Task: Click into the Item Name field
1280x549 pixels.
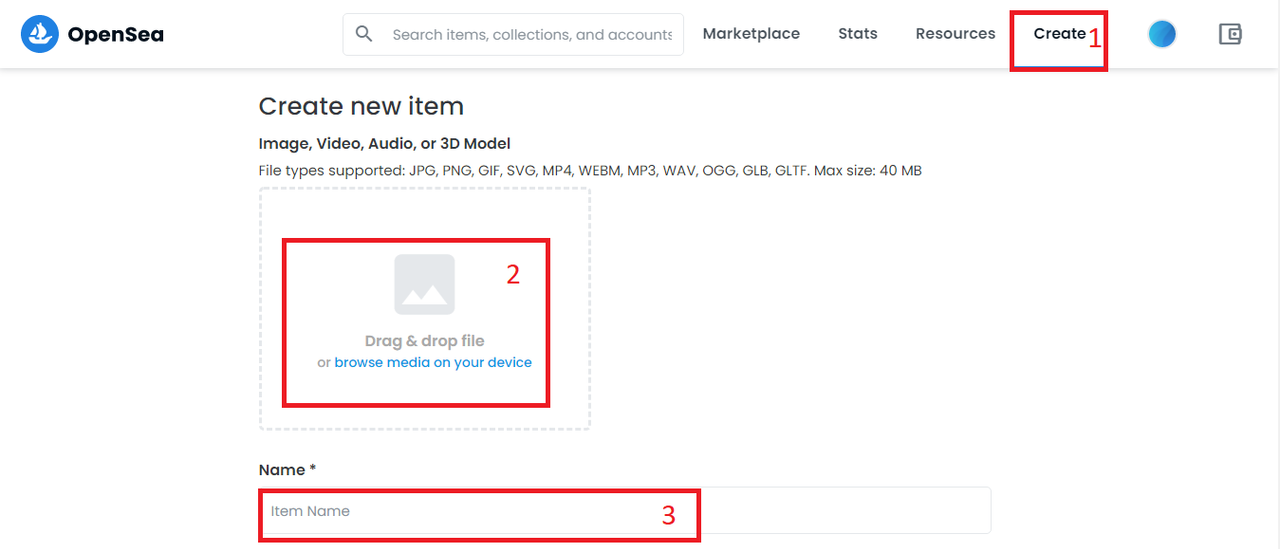Action: (x=625, y=511)
